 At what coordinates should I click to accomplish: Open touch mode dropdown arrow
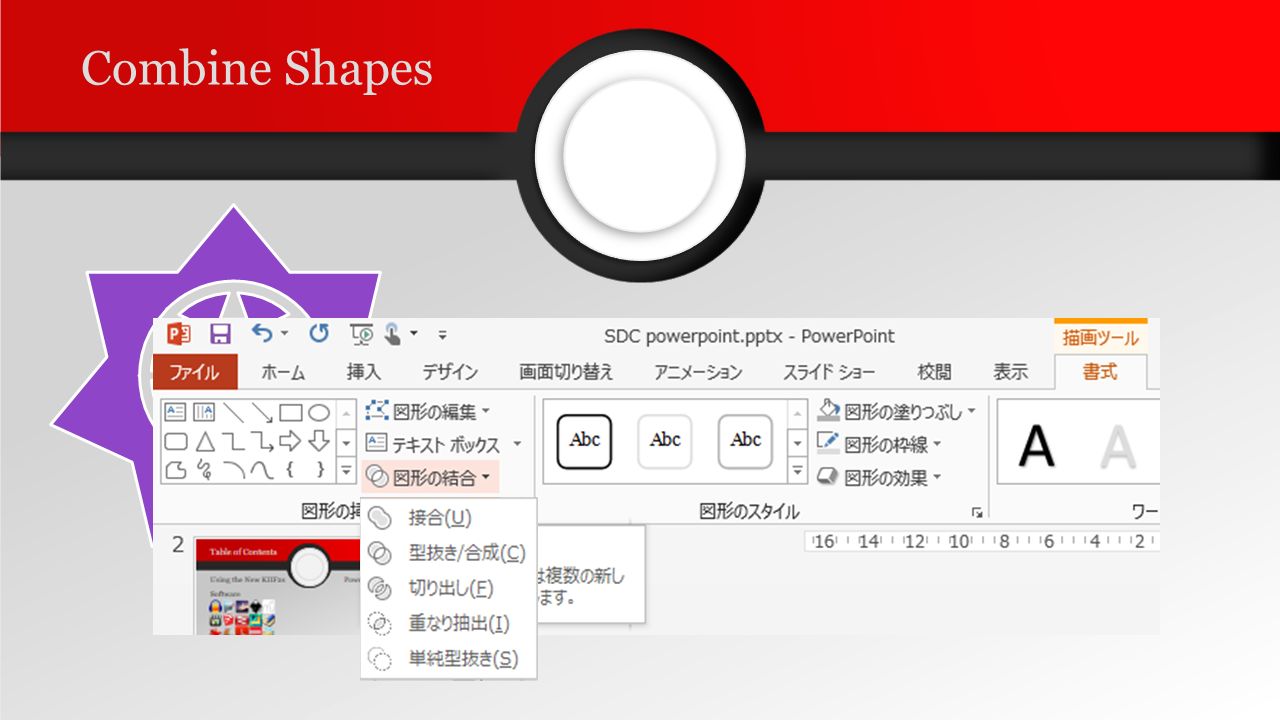click(x=414, y=334)
